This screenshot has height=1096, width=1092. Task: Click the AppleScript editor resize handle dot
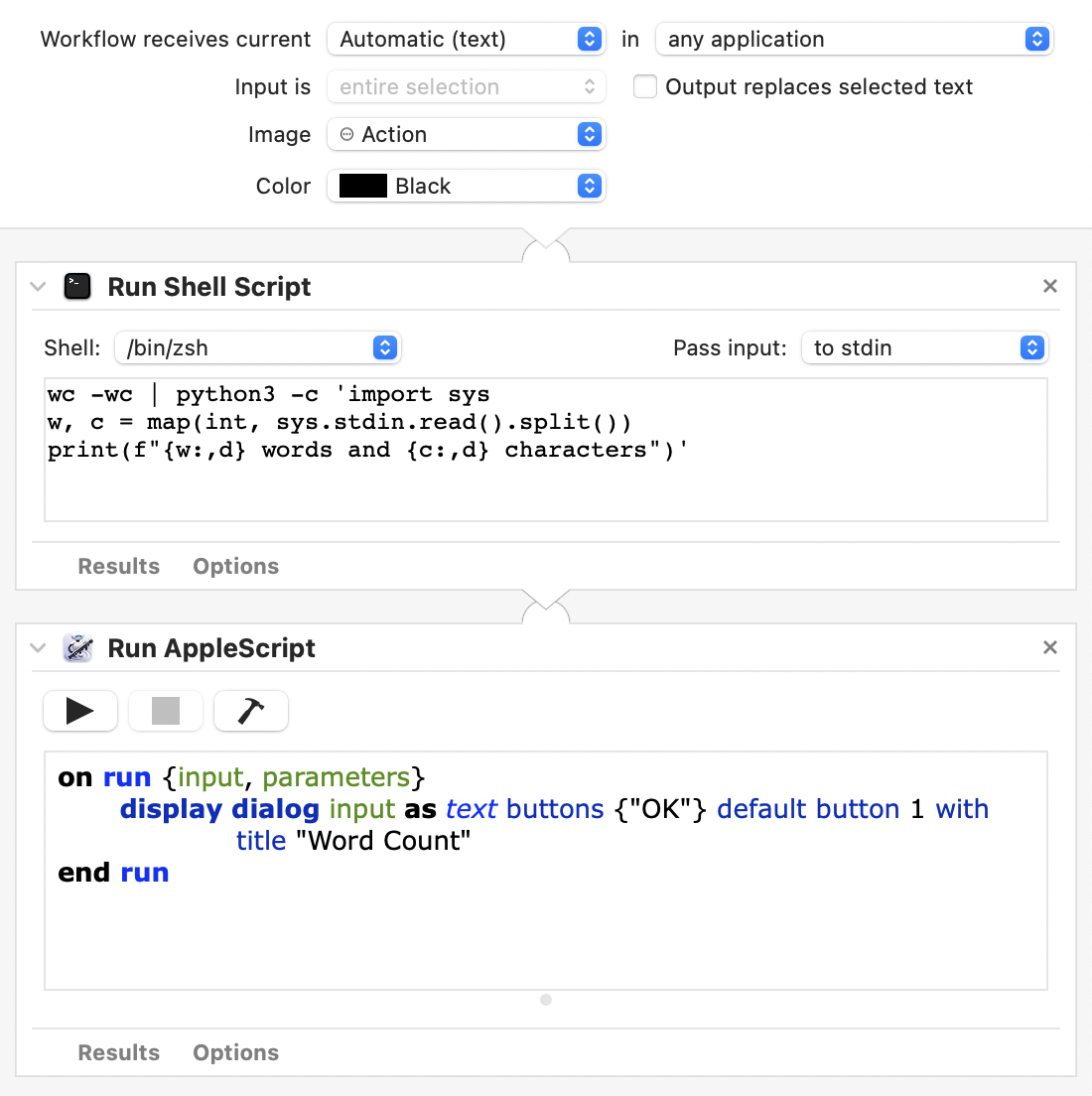(x=546, y=1000)
